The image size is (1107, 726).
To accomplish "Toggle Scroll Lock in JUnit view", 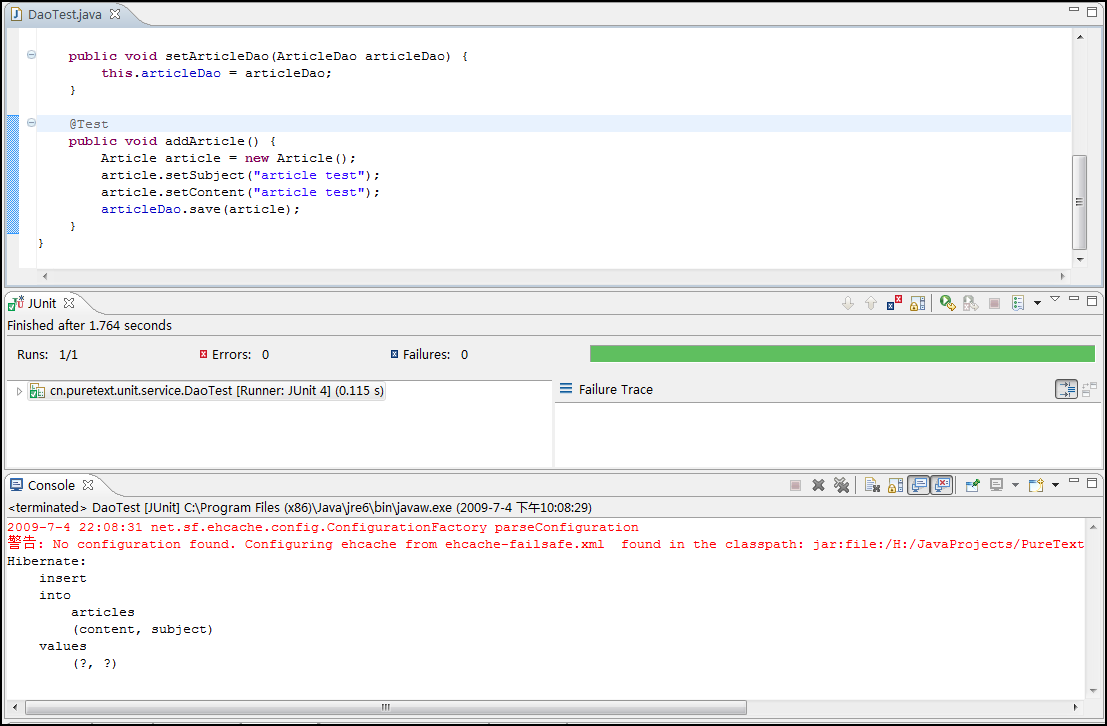I will (917, 303).
